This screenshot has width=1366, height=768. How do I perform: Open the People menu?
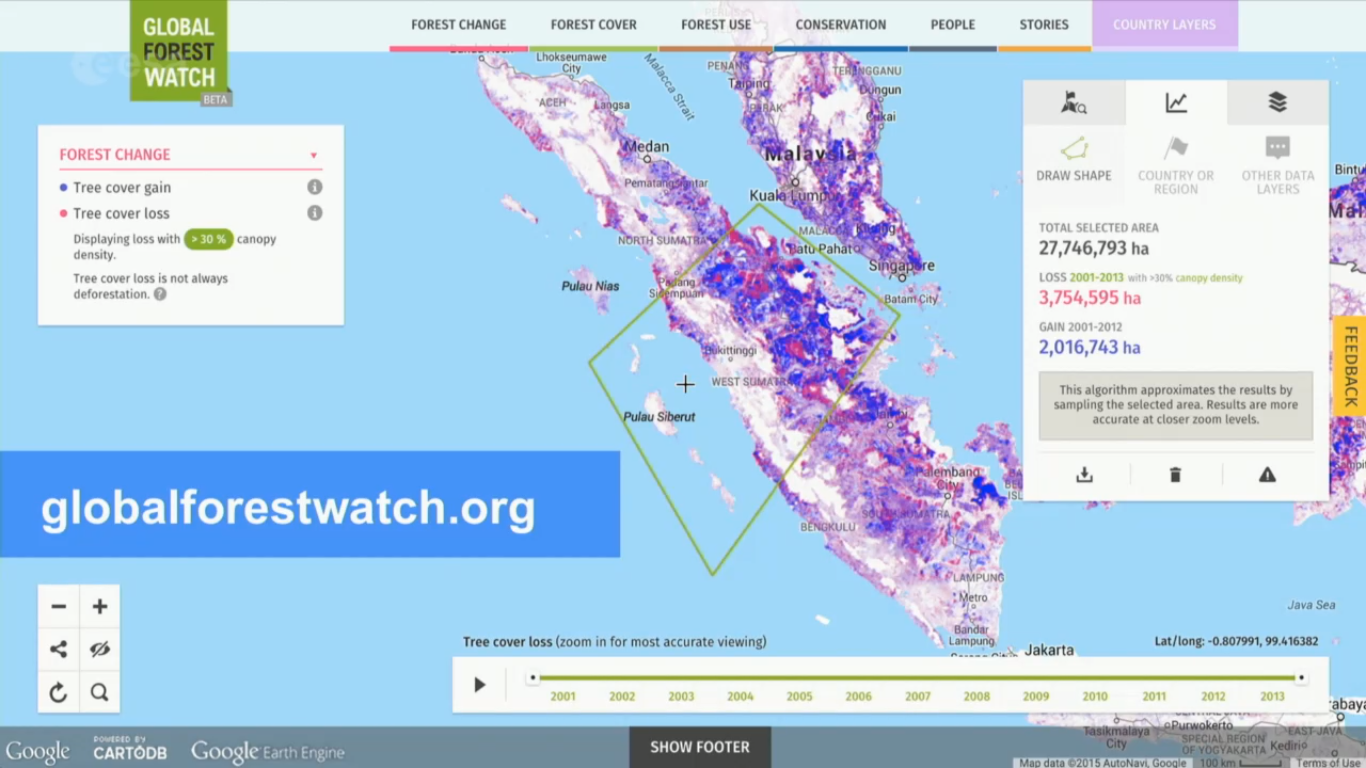click(953, 25)
